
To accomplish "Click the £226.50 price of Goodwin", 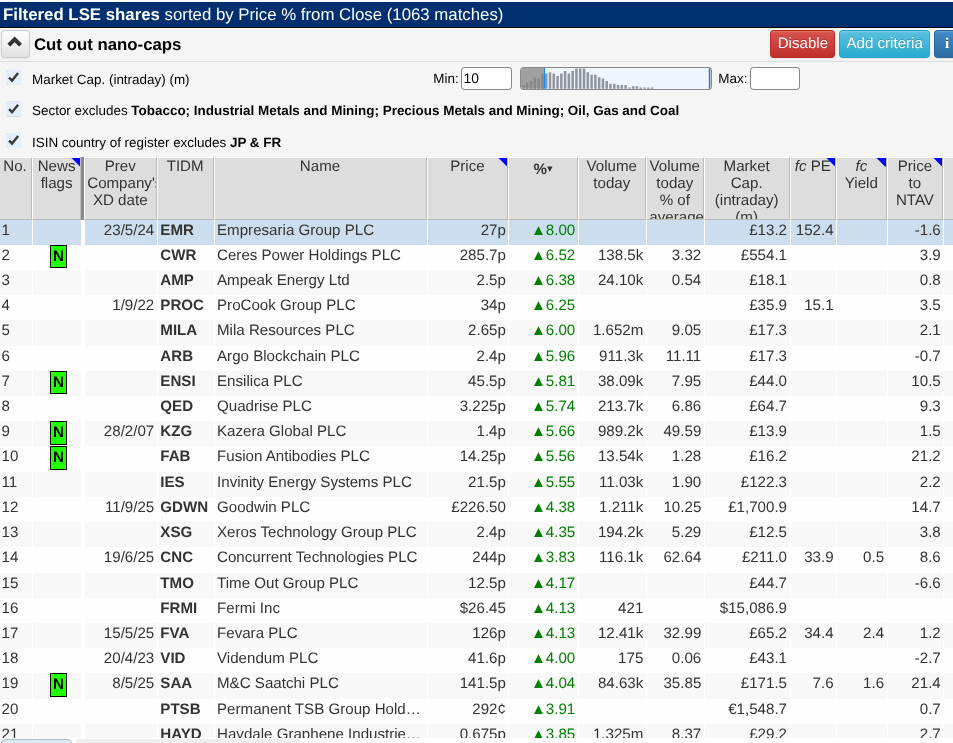I will click(x=478, y=507).
